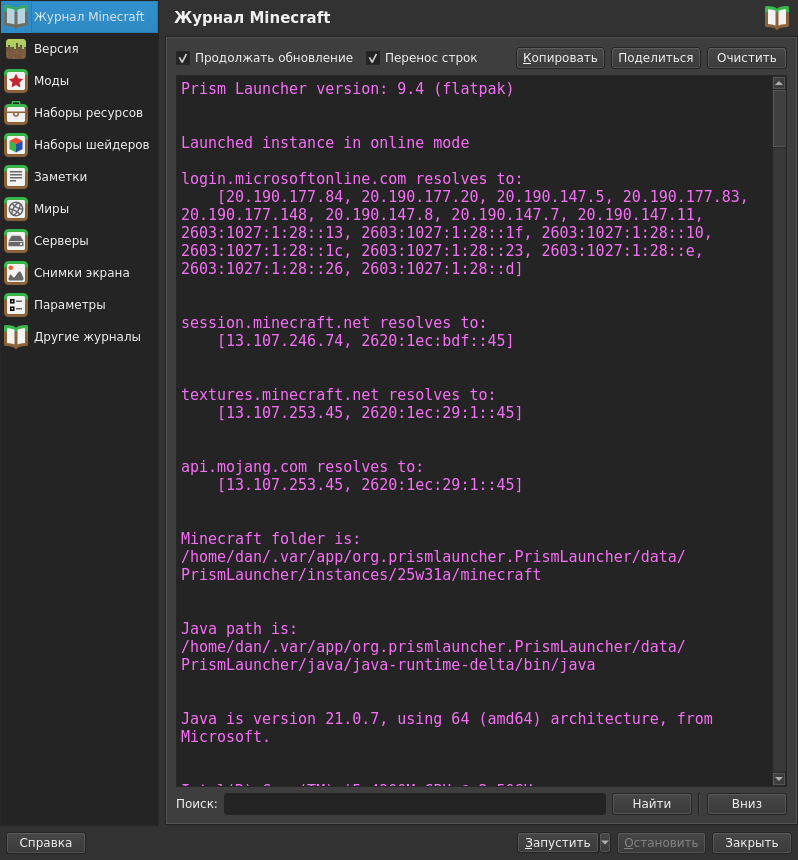This screenshot has height=860, width=798.
Task: Switch to Другие журналы page
Action: (86, 337)
